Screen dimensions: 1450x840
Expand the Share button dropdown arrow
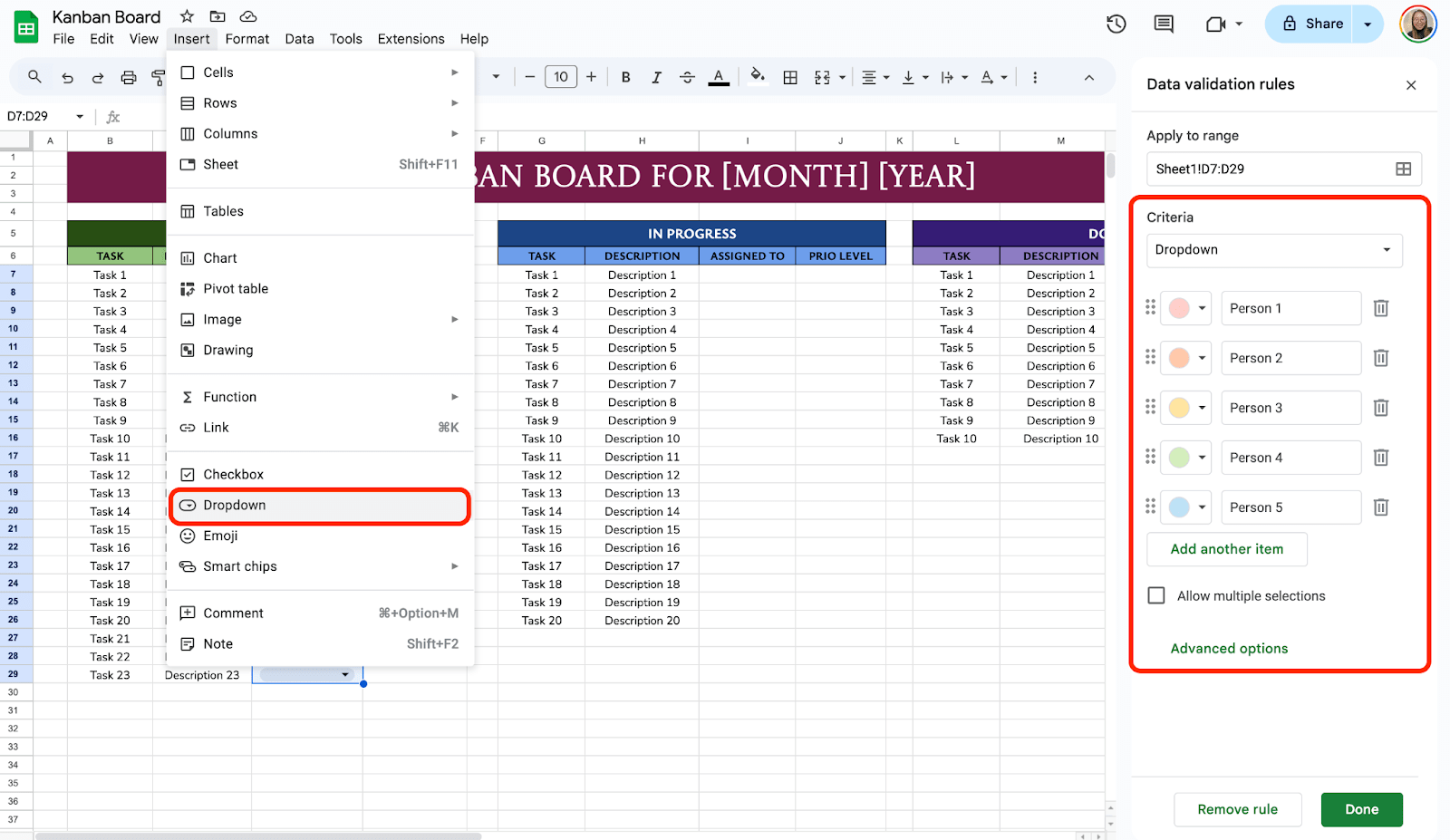click(x=1368, y=24)
